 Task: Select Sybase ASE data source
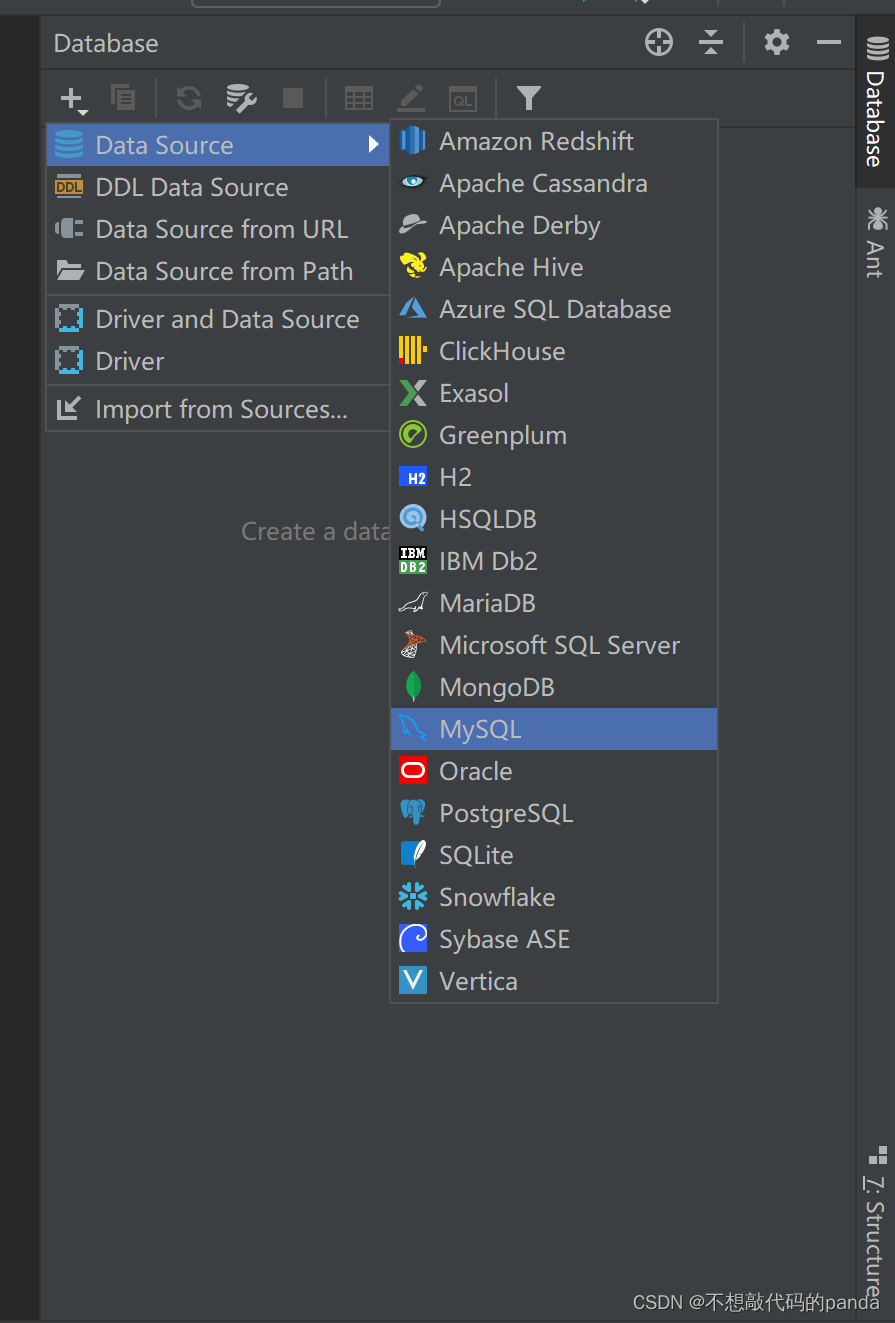(554, 939)
